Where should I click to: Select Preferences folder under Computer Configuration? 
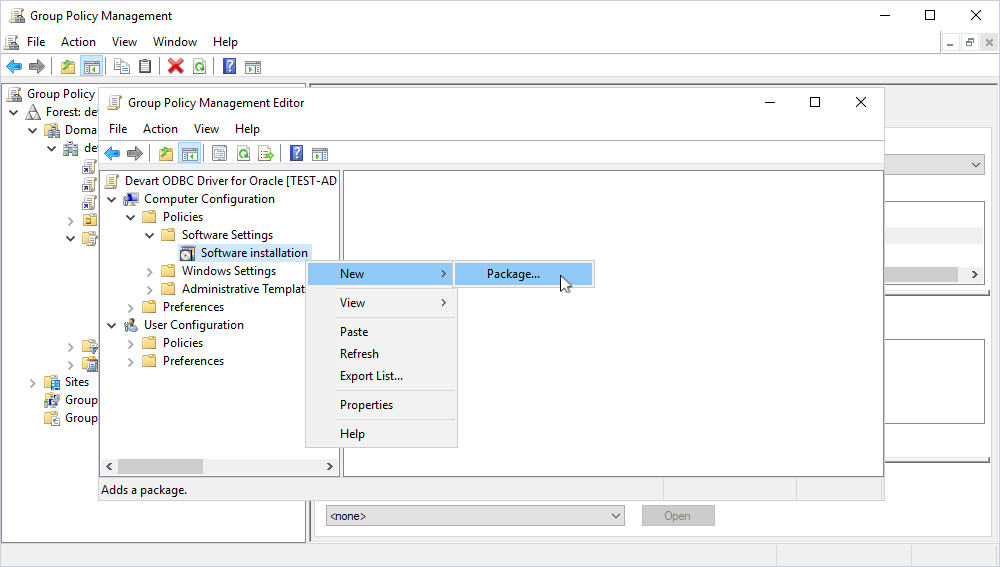point(193,307)
